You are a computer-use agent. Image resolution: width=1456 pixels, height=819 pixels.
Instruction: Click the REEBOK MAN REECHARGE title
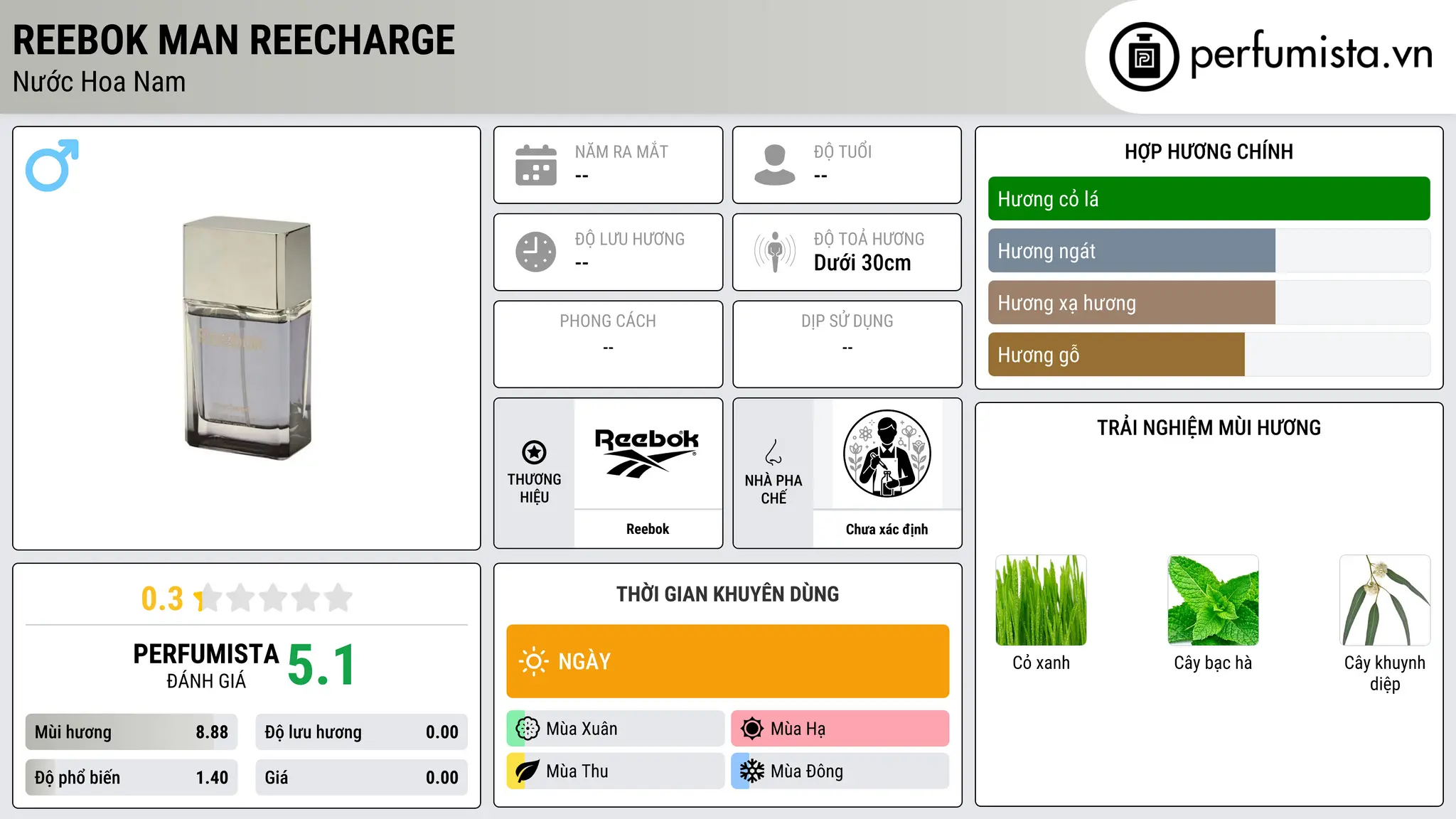click(x=234, y=40)
